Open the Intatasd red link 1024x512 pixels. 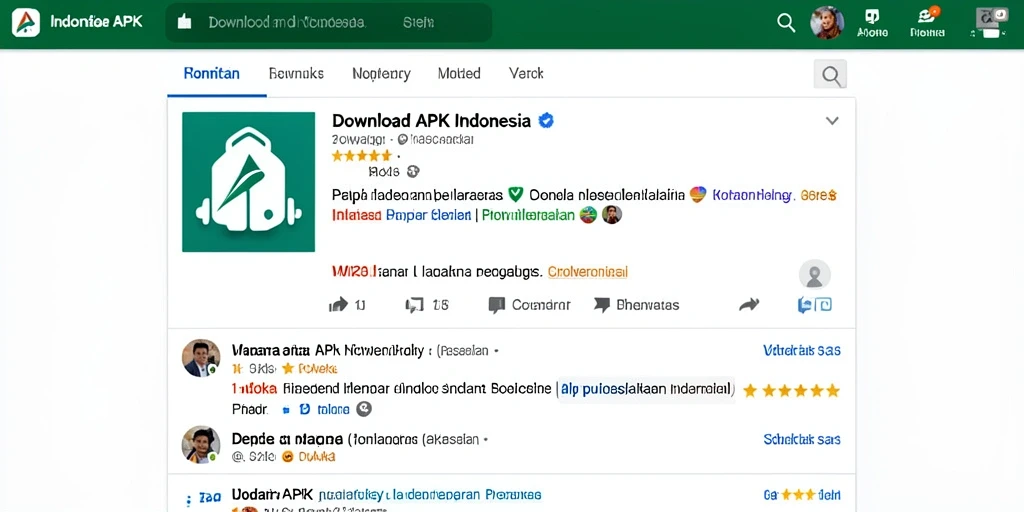point(357,215)
